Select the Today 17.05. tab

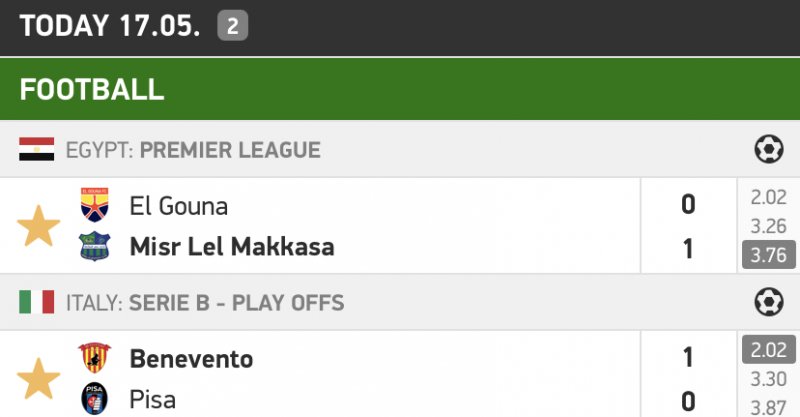pyautogui.click(x=110, y=26)
